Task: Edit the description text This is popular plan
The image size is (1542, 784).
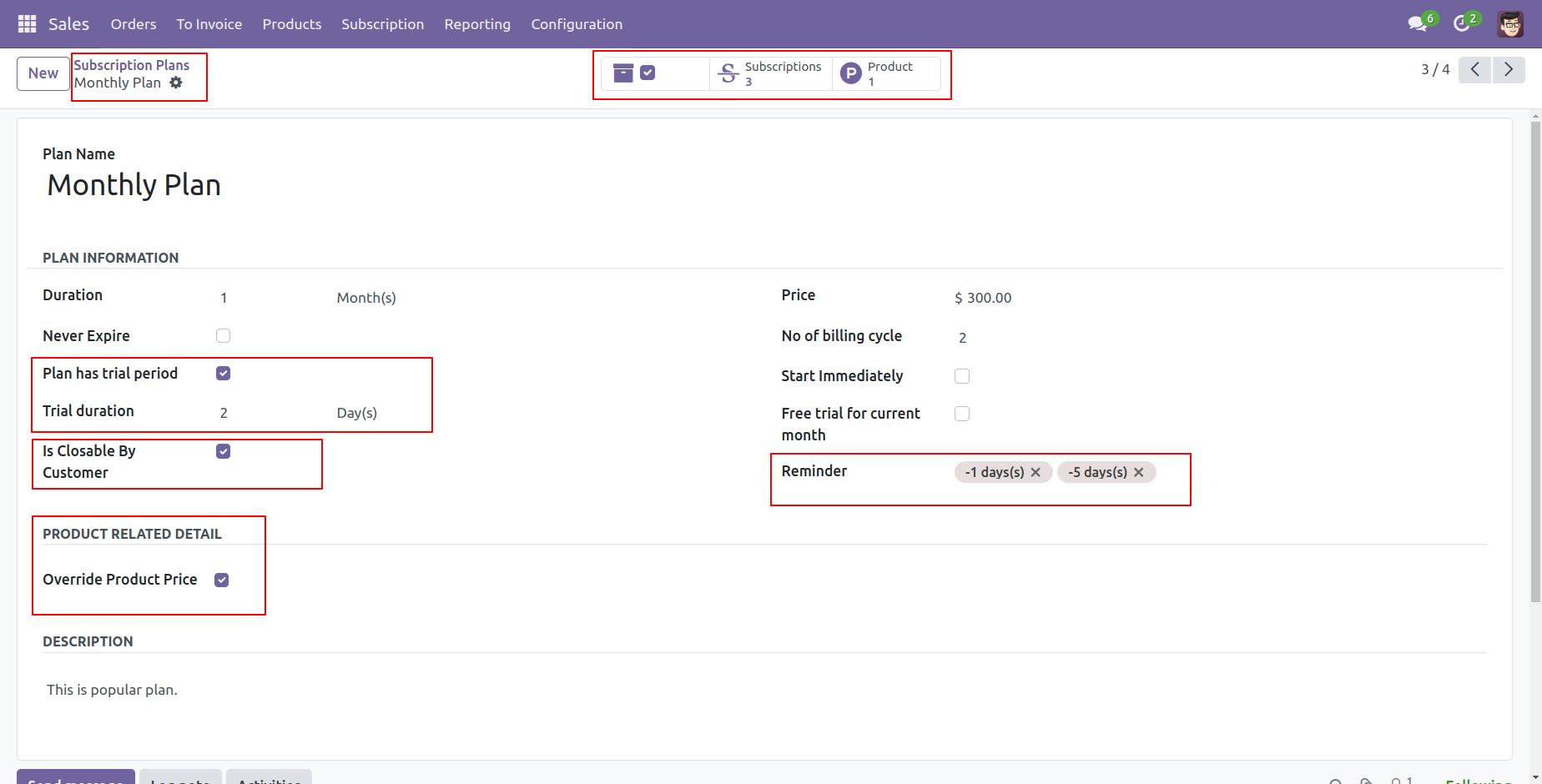Action: [112, 690]
